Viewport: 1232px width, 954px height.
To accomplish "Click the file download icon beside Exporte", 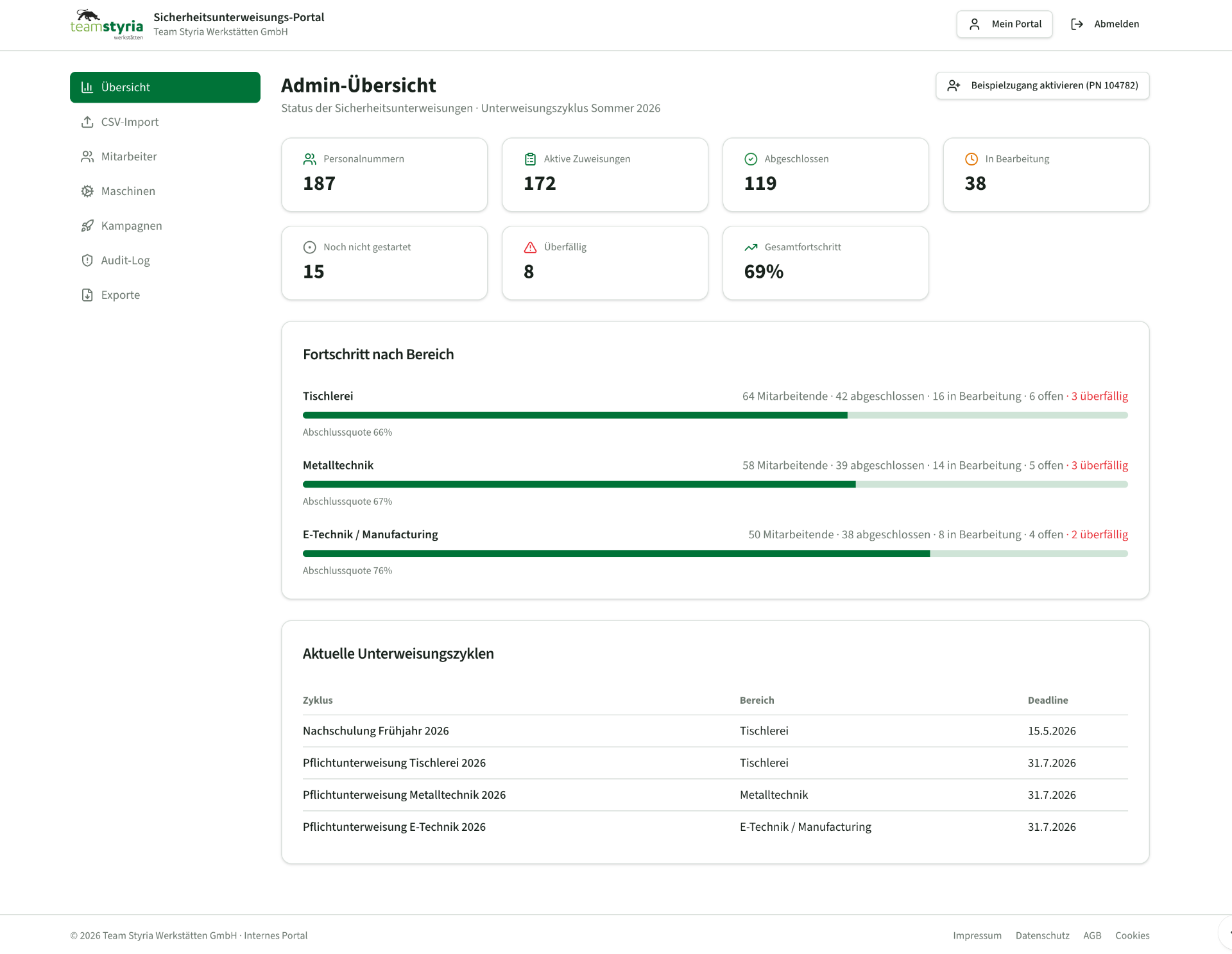I will pyautogui.click(x=87, y=295).
